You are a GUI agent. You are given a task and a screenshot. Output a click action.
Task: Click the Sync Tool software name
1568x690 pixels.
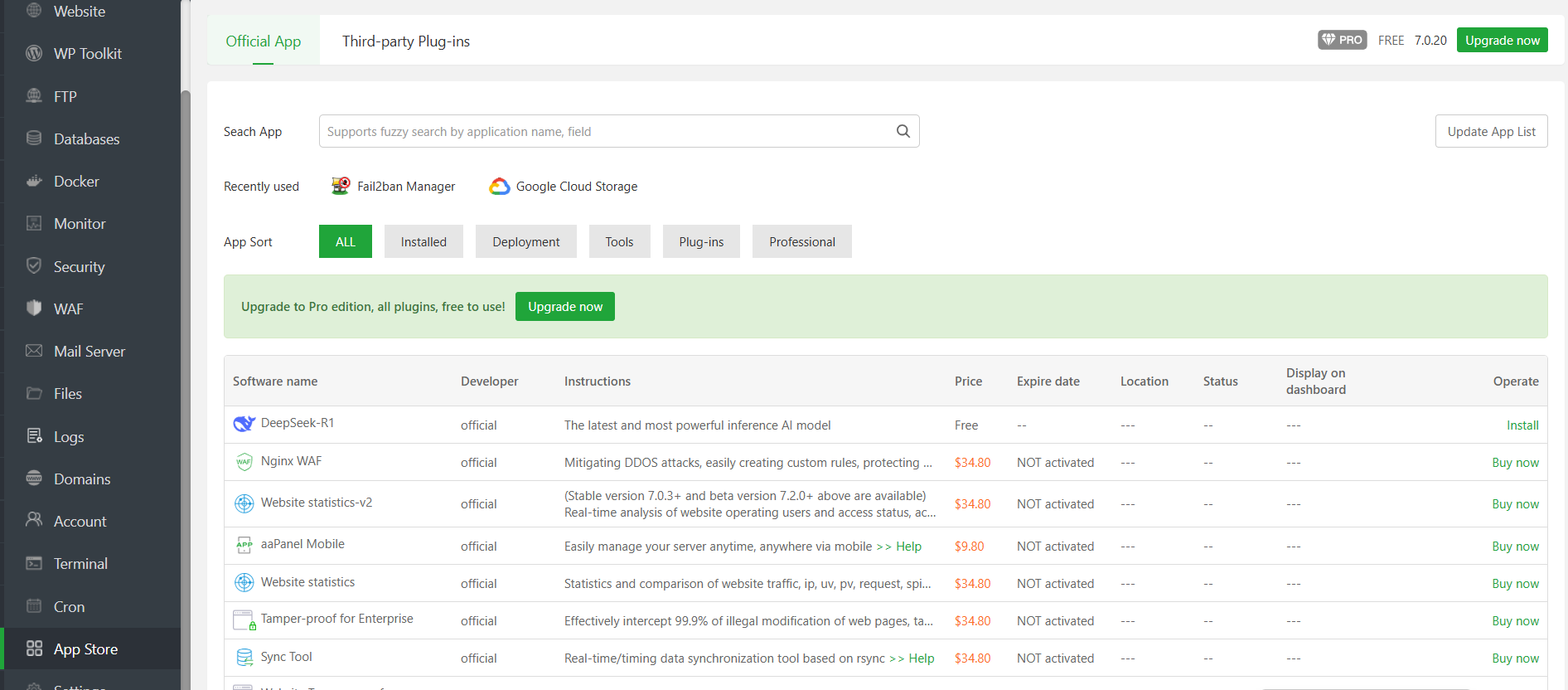click(x=286, y=656)
